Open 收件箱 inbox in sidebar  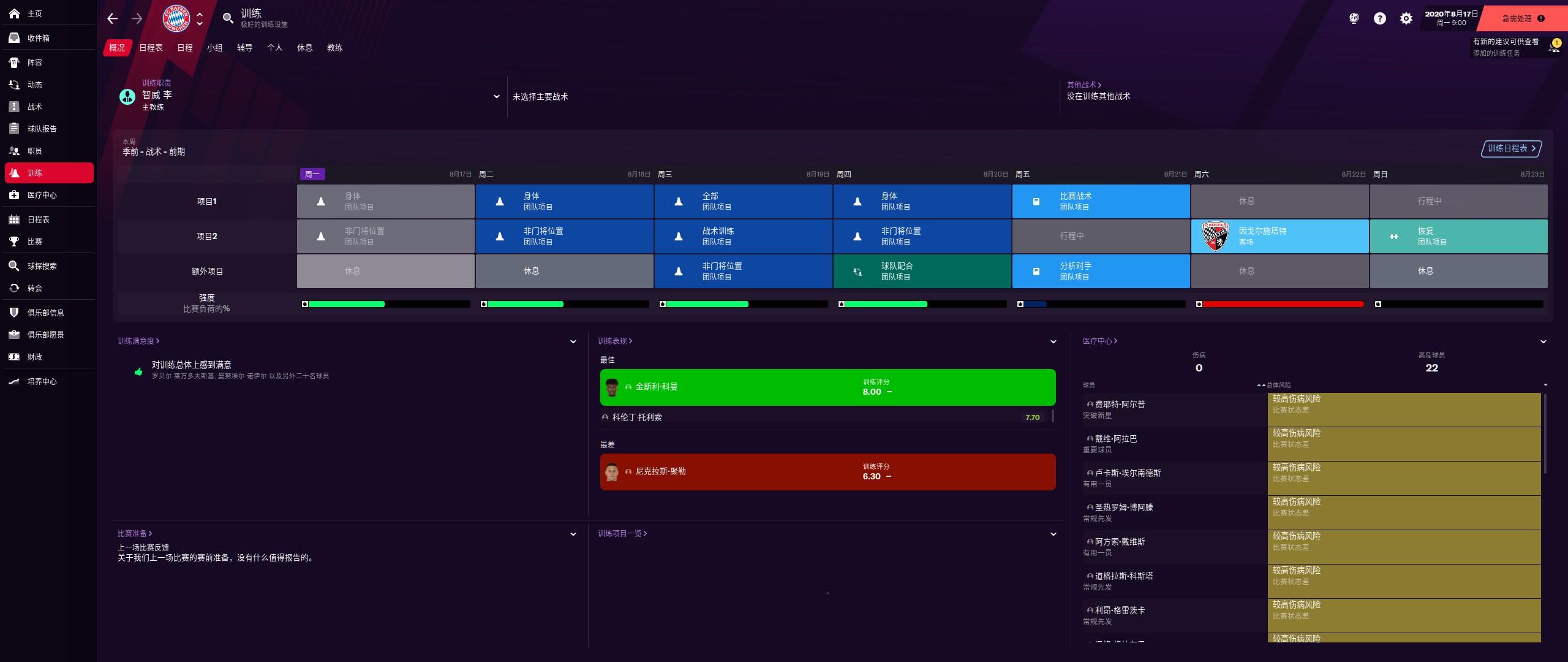pyautogui.click(x=38, y=38)
